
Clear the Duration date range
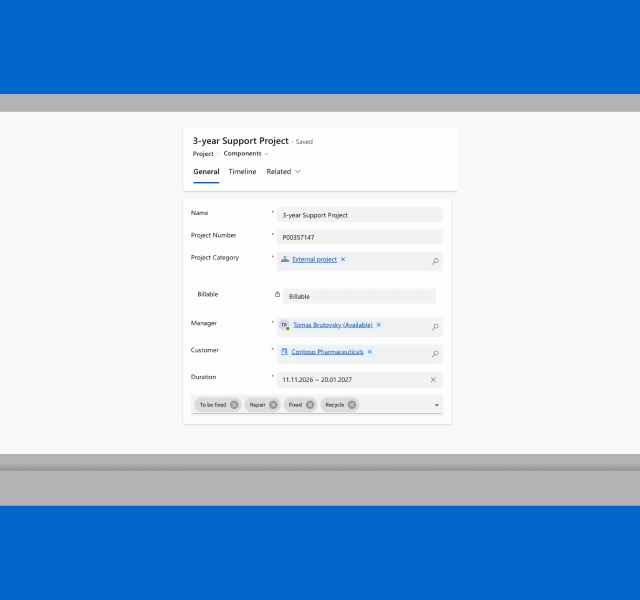coord(433,380)
